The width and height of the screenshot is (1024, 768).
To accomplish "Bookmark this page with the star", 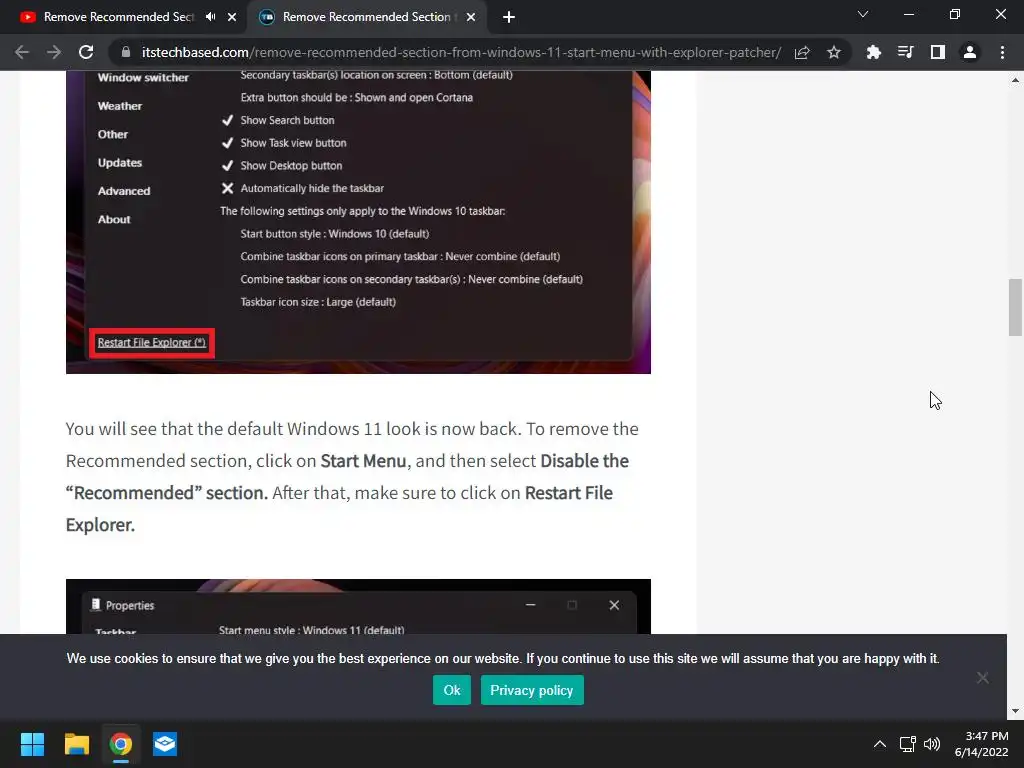I will pyautogui.click(x=833, y=52).
